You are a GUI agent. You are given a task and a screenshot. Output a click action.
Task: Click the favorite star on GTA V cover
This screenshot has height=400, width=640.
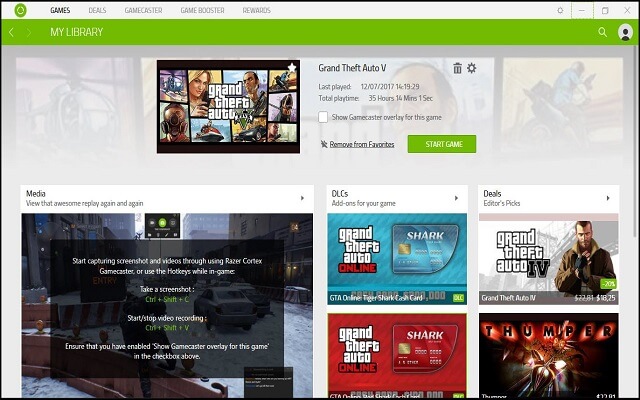[x=292, y=68]
